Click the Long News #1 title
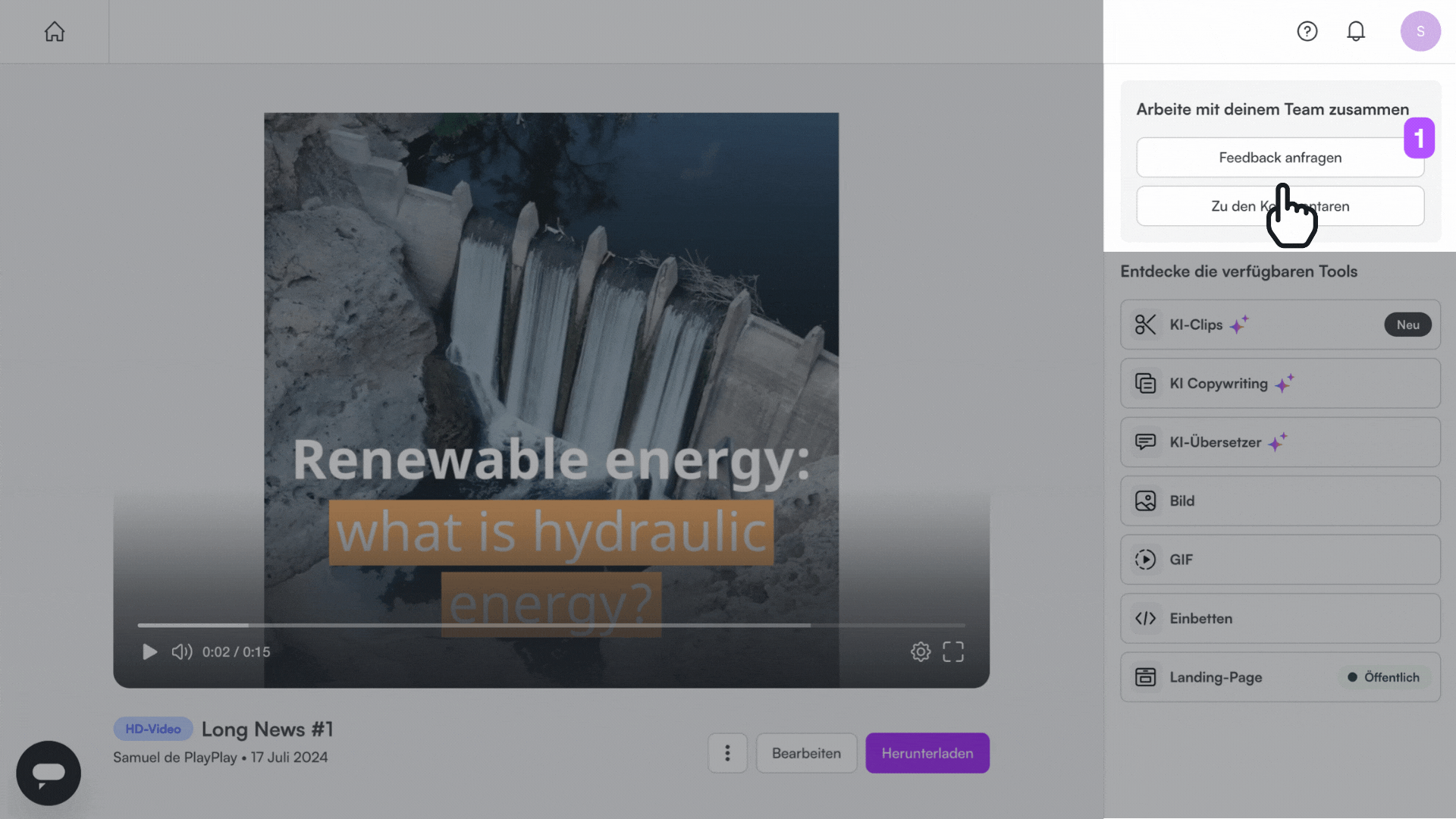The image size is (1456, 819). click(267, 730)
